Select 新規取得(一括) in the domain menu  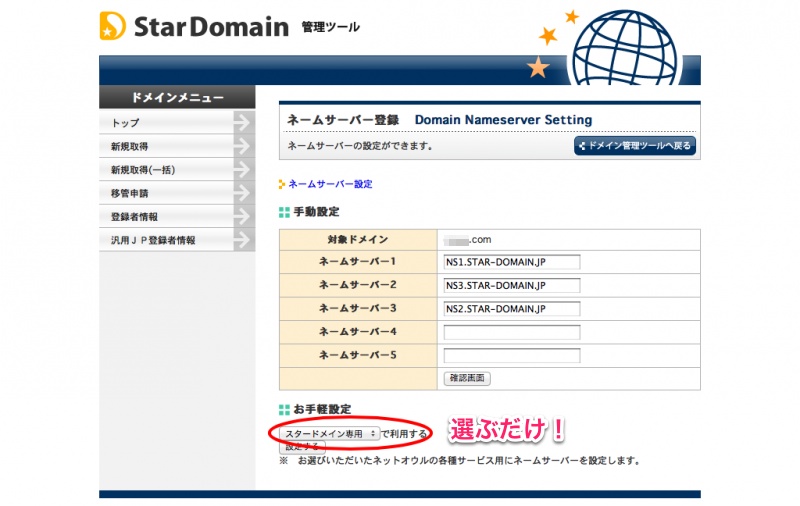[177, 170]
